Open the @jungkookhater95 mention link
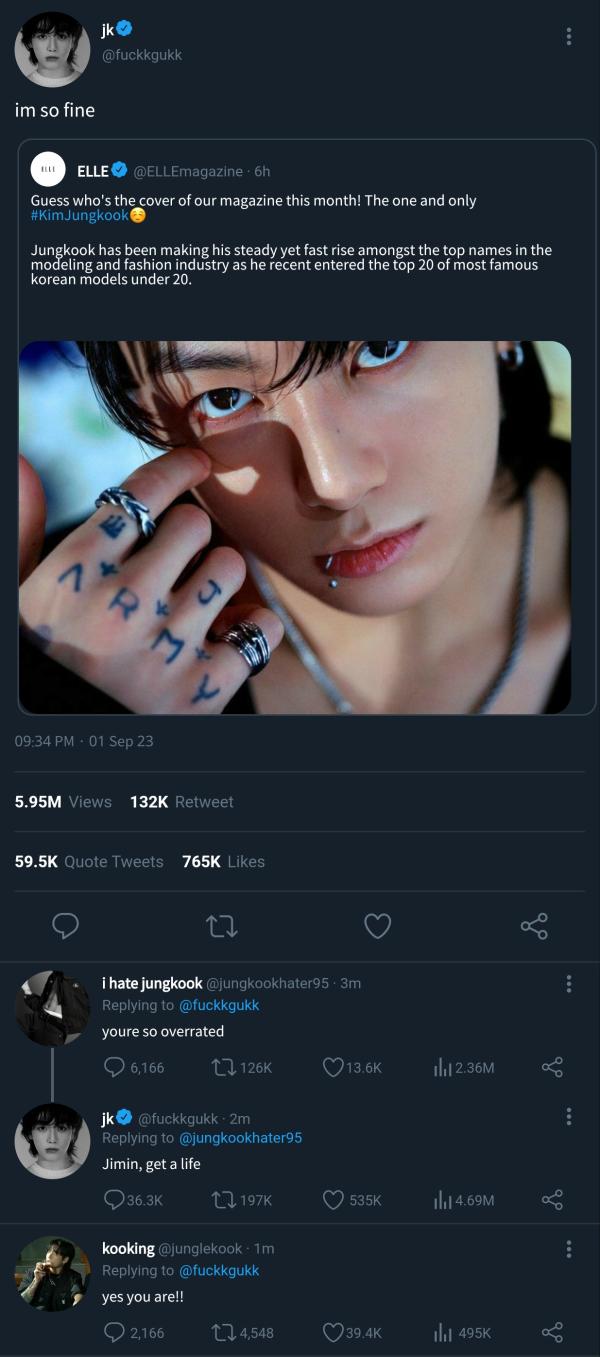 tap(240, 1138)
